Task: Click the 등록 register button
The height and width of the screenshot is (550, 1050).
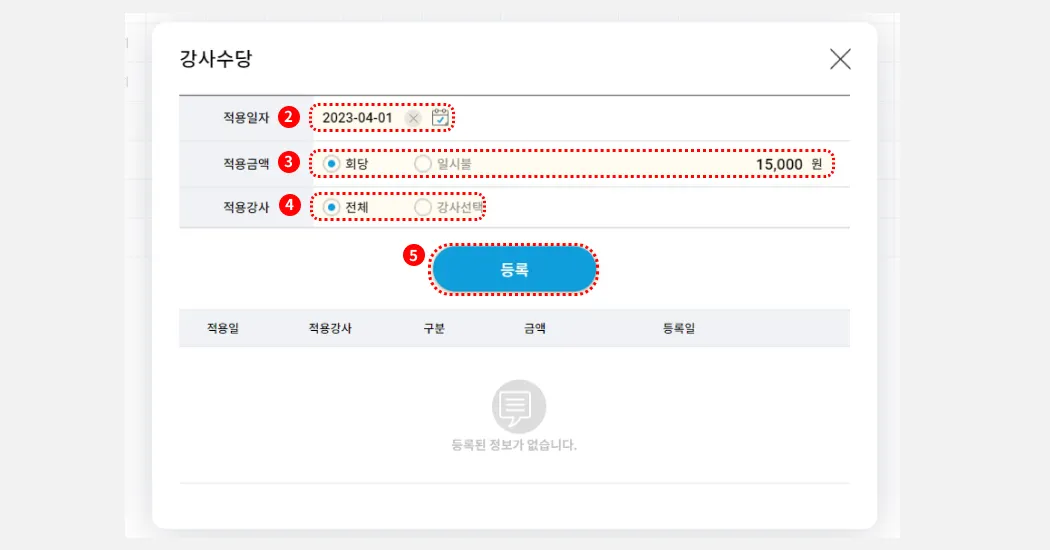Action: [514, 269]
